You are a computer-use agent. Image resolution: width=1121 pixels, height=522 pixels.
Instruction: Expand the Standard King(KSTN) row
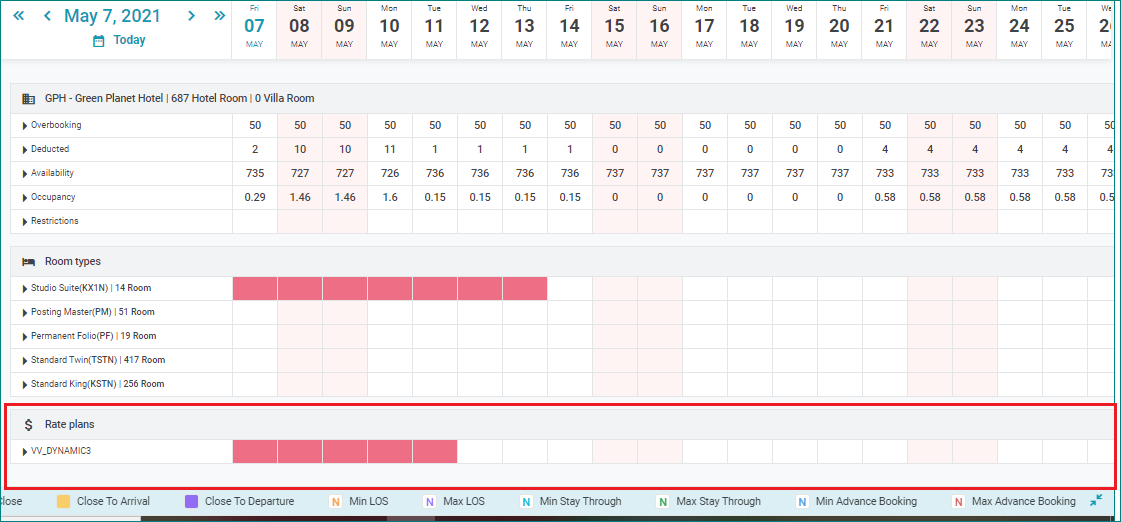point(25,385)
